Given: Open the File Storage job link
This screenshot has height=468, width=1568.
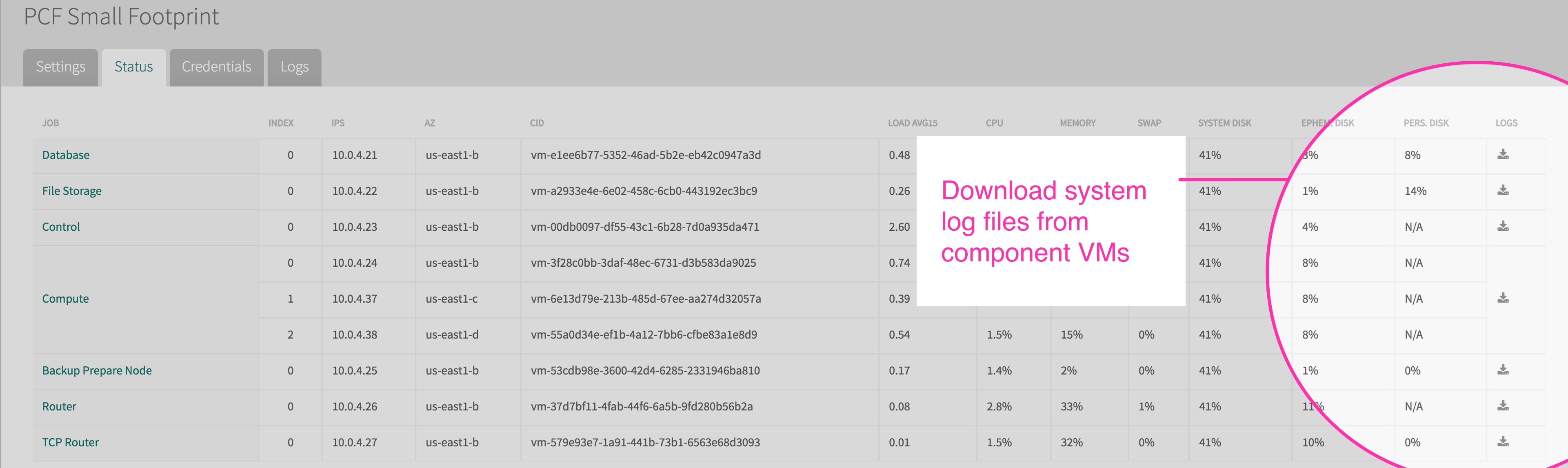Looking at the screenshot, I should click(x=72, y=192).
